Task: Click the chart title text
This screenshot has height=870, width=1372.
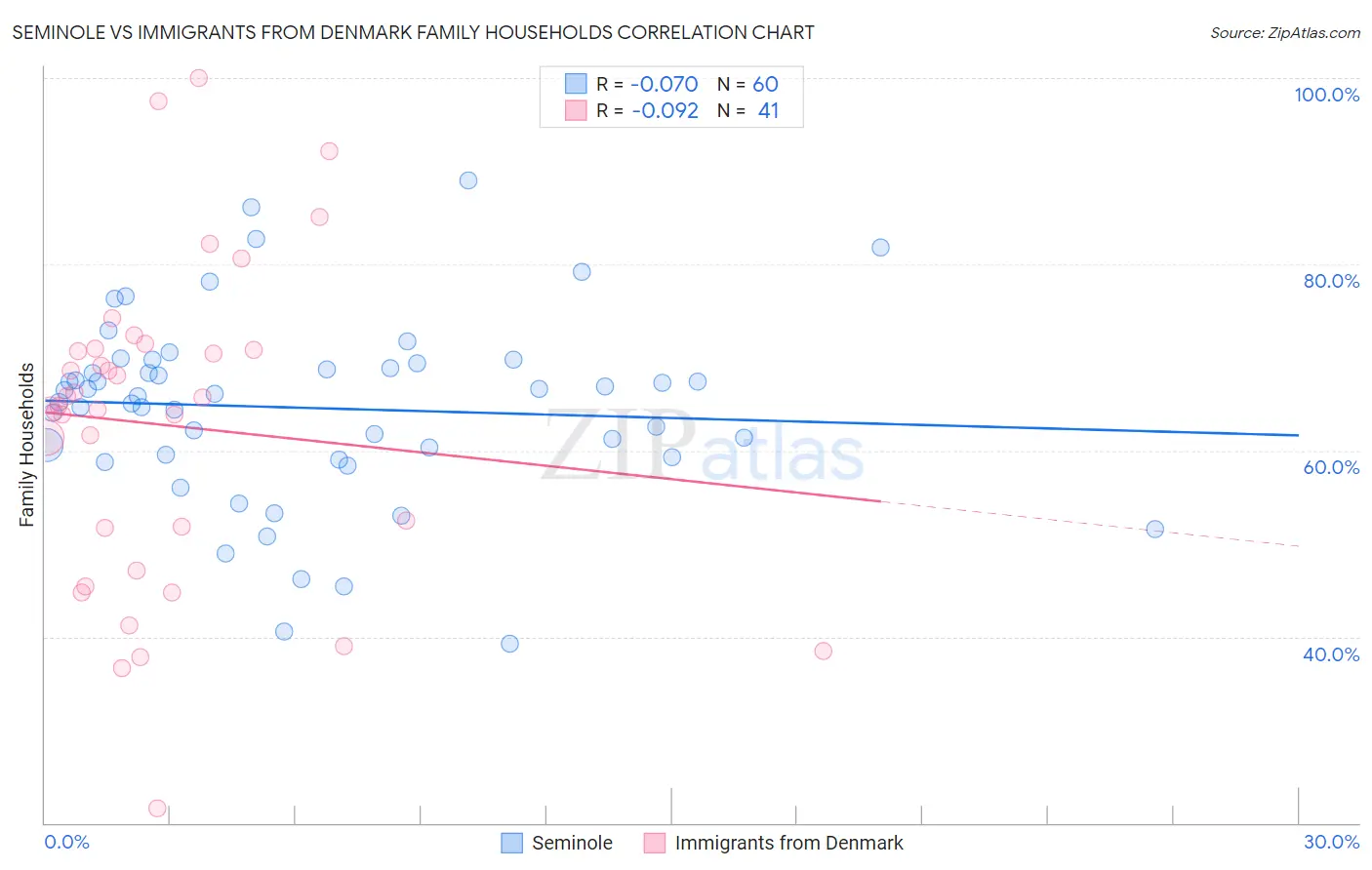Action: click(x=413, y=32)
